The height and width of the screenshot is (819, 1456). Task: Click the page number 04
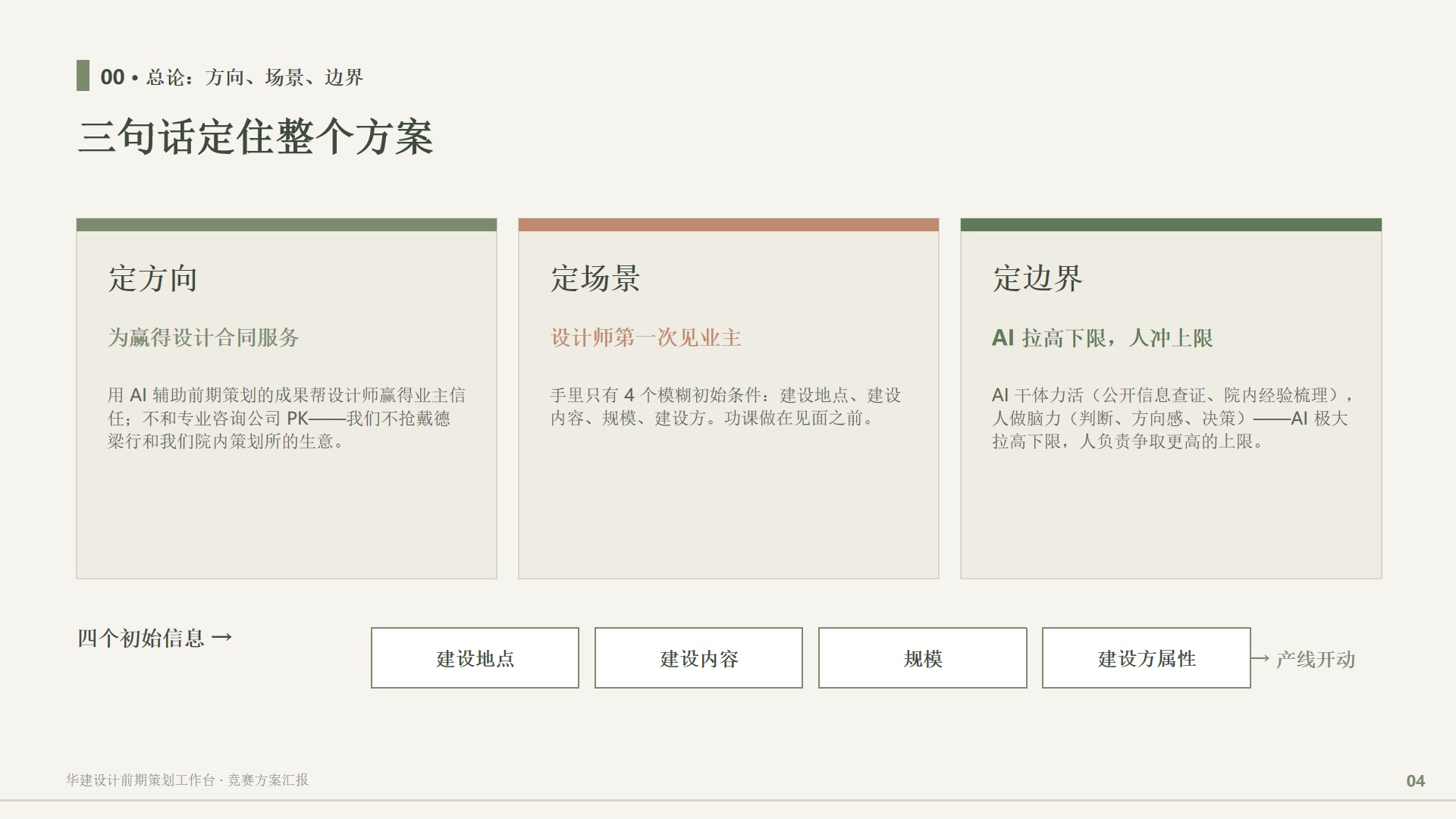click(x=1416, y=781)
